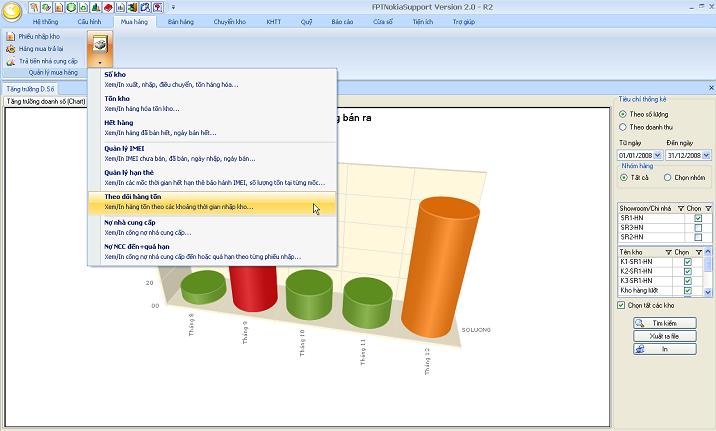716x431 pixels.
Task: Click the orange document icon in quick toolbar
Action: [59, 7]
